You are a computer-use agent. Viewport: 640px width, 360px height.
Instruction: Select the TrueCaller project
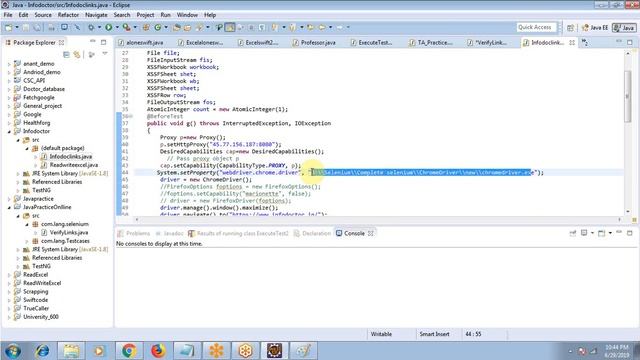(36, 309)
